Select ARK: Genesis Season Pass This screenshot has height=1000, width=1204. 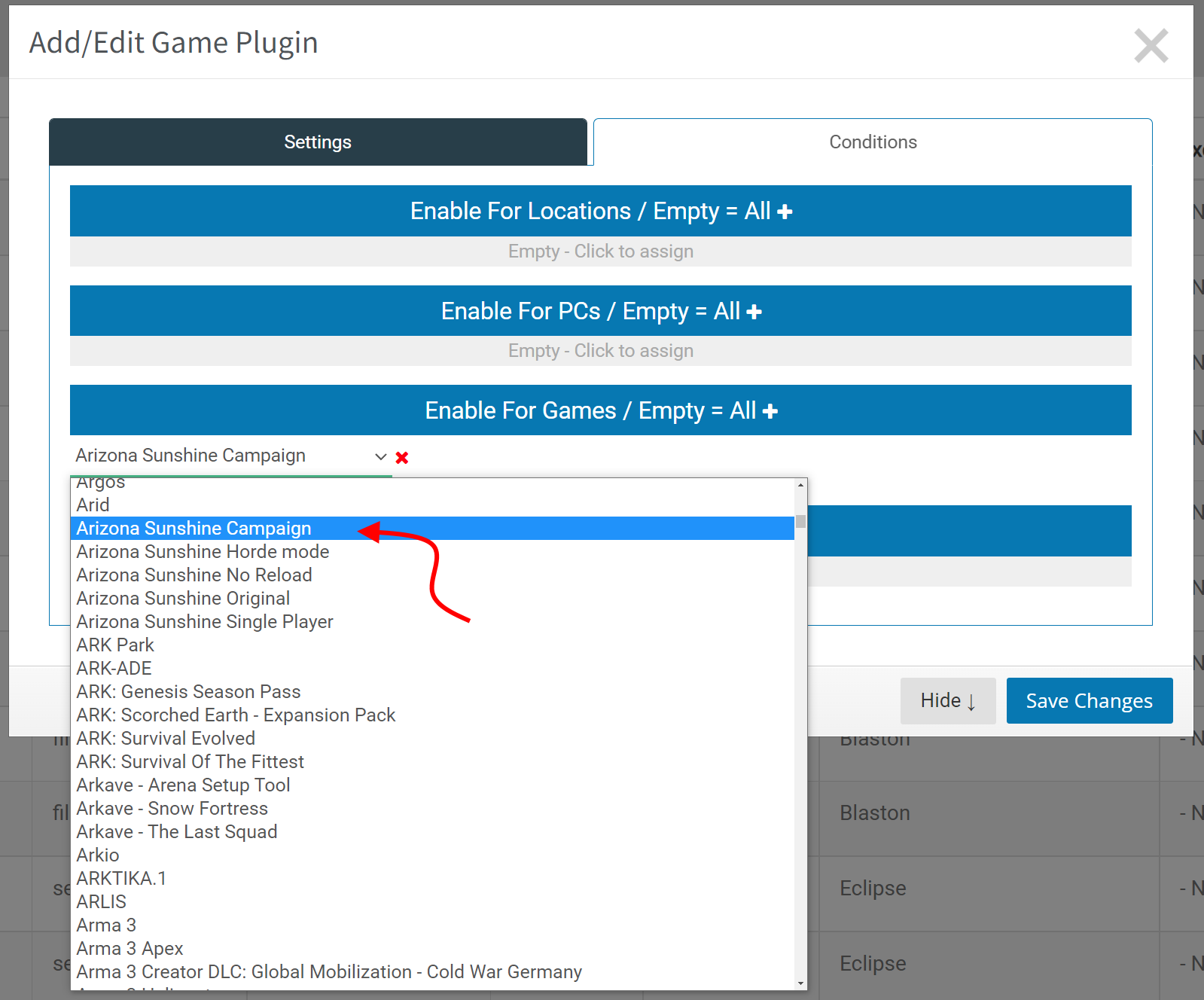(433, 691)
